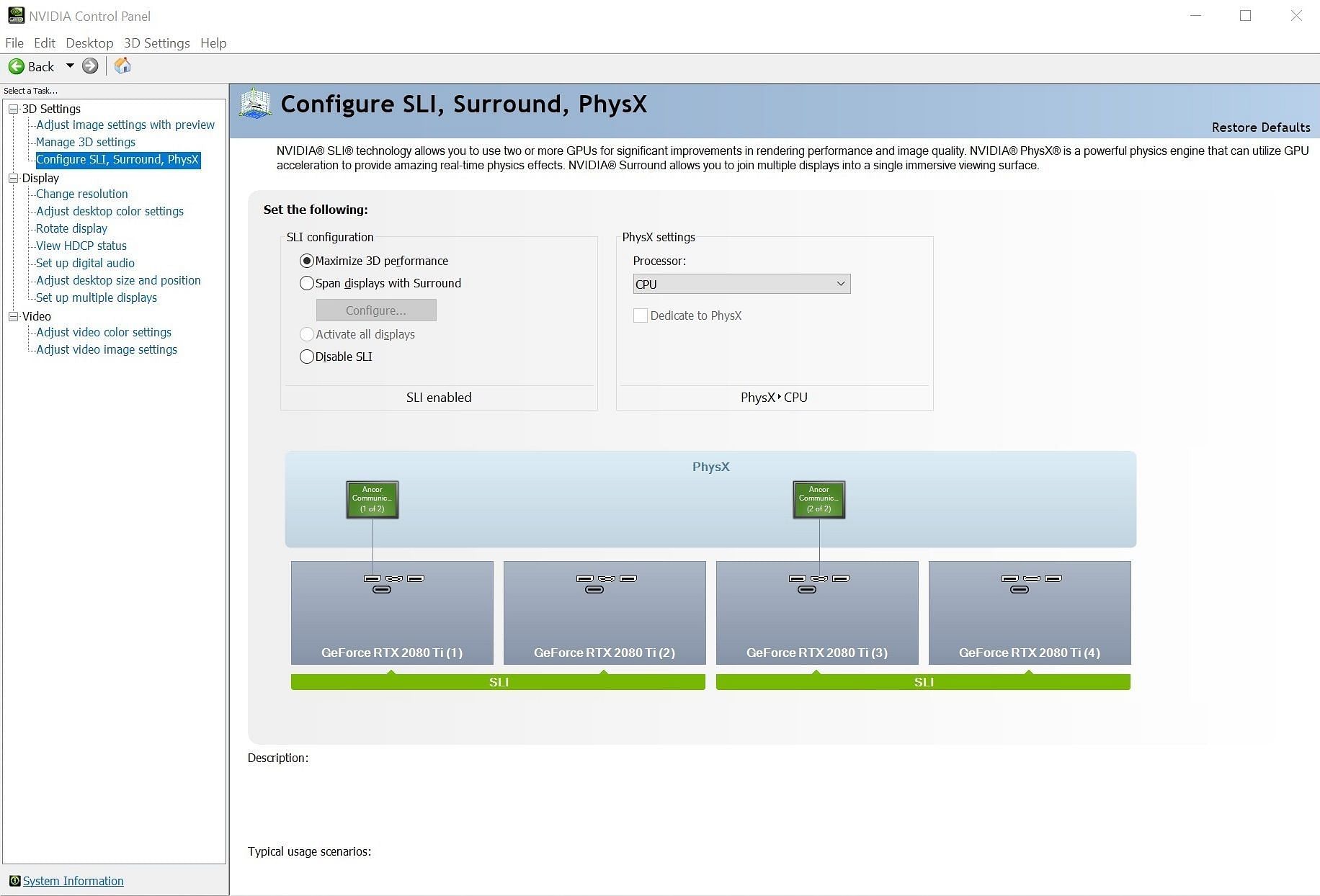
Task: Minimize the NVIDIA Control Panel window
Action: coord(1196,15)
